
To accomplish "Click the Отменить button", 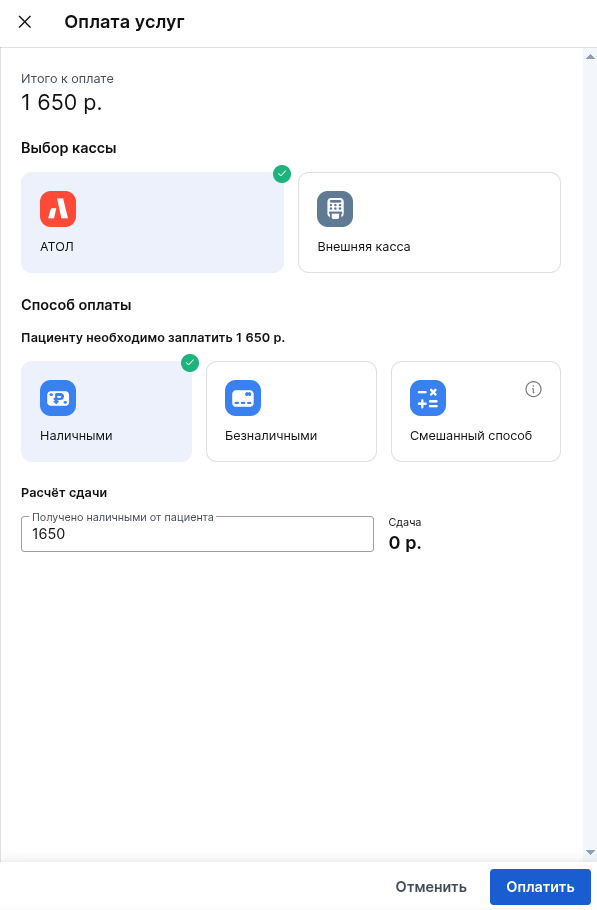I will coord(431,887).
